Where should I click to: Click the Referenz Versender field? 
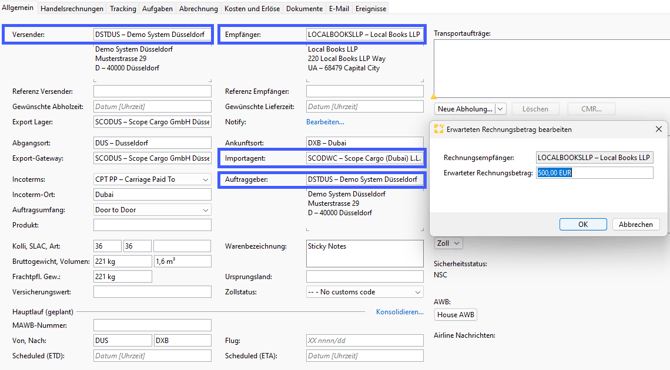pyautogui.click(x=152, y=91)
